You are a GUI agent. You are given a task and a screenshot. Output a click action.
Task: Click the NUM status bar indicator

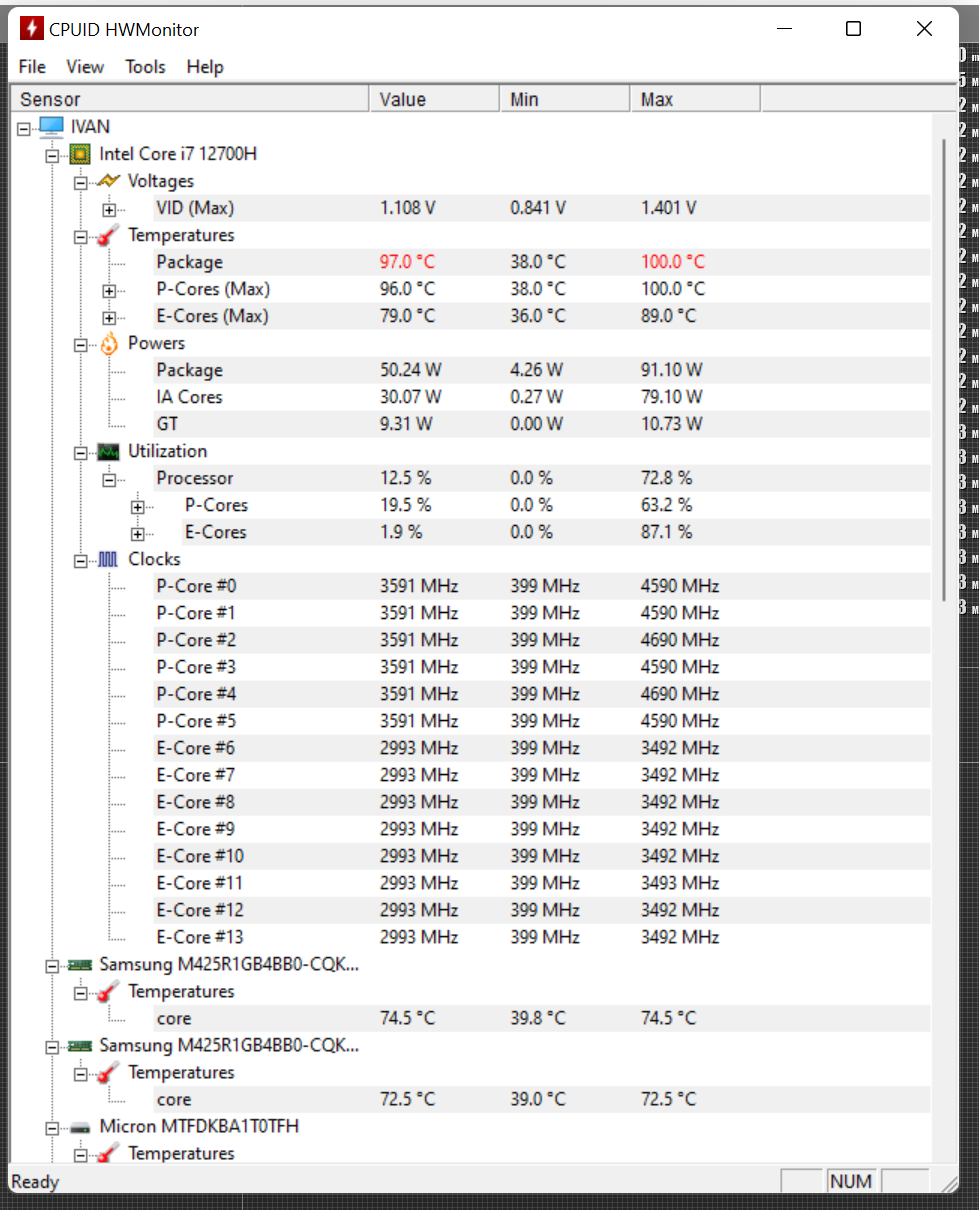pyautogui.click(x=850, y=1182)
